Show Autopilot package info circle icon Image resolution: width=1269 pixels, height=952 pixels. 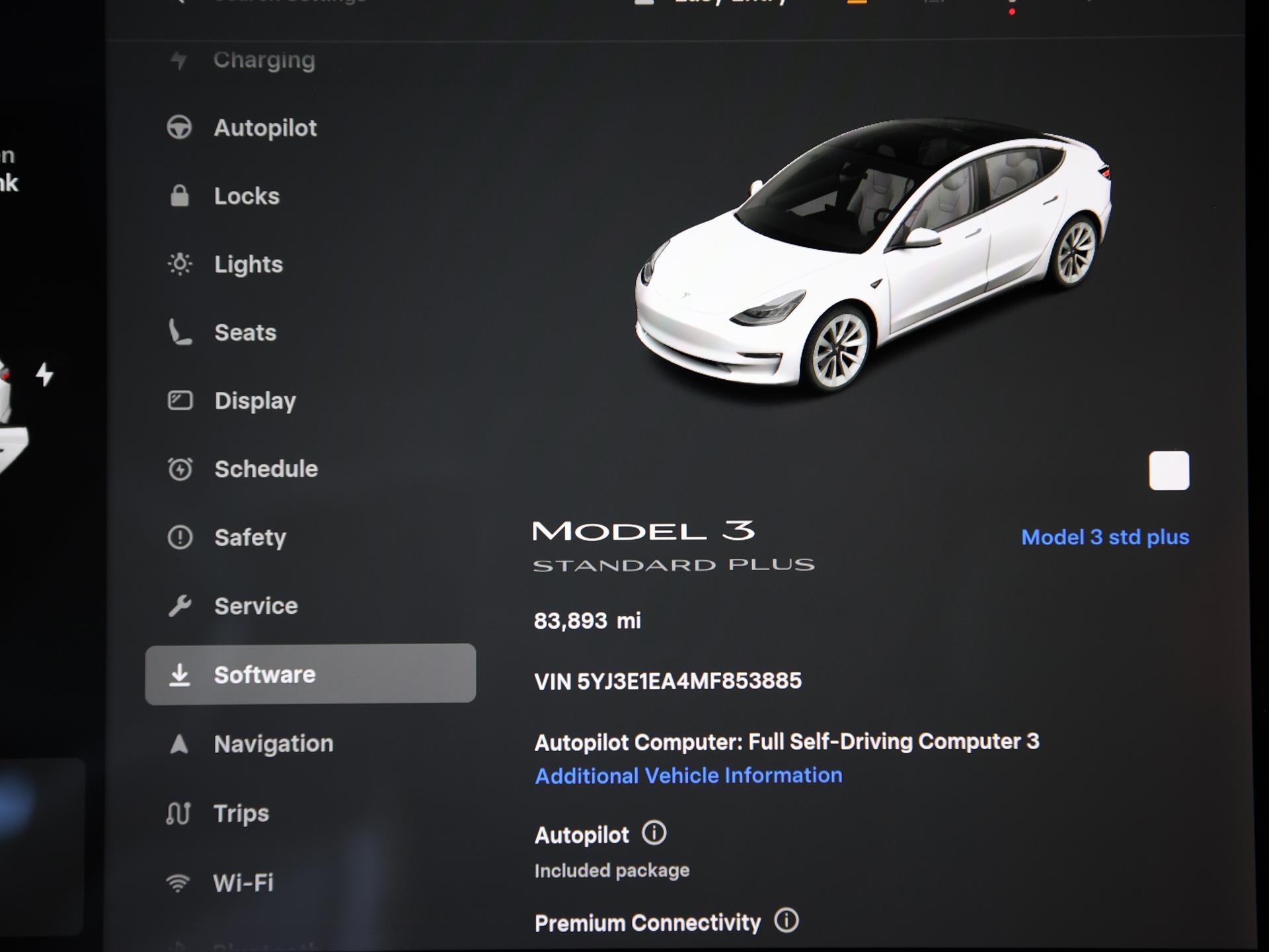654,833
